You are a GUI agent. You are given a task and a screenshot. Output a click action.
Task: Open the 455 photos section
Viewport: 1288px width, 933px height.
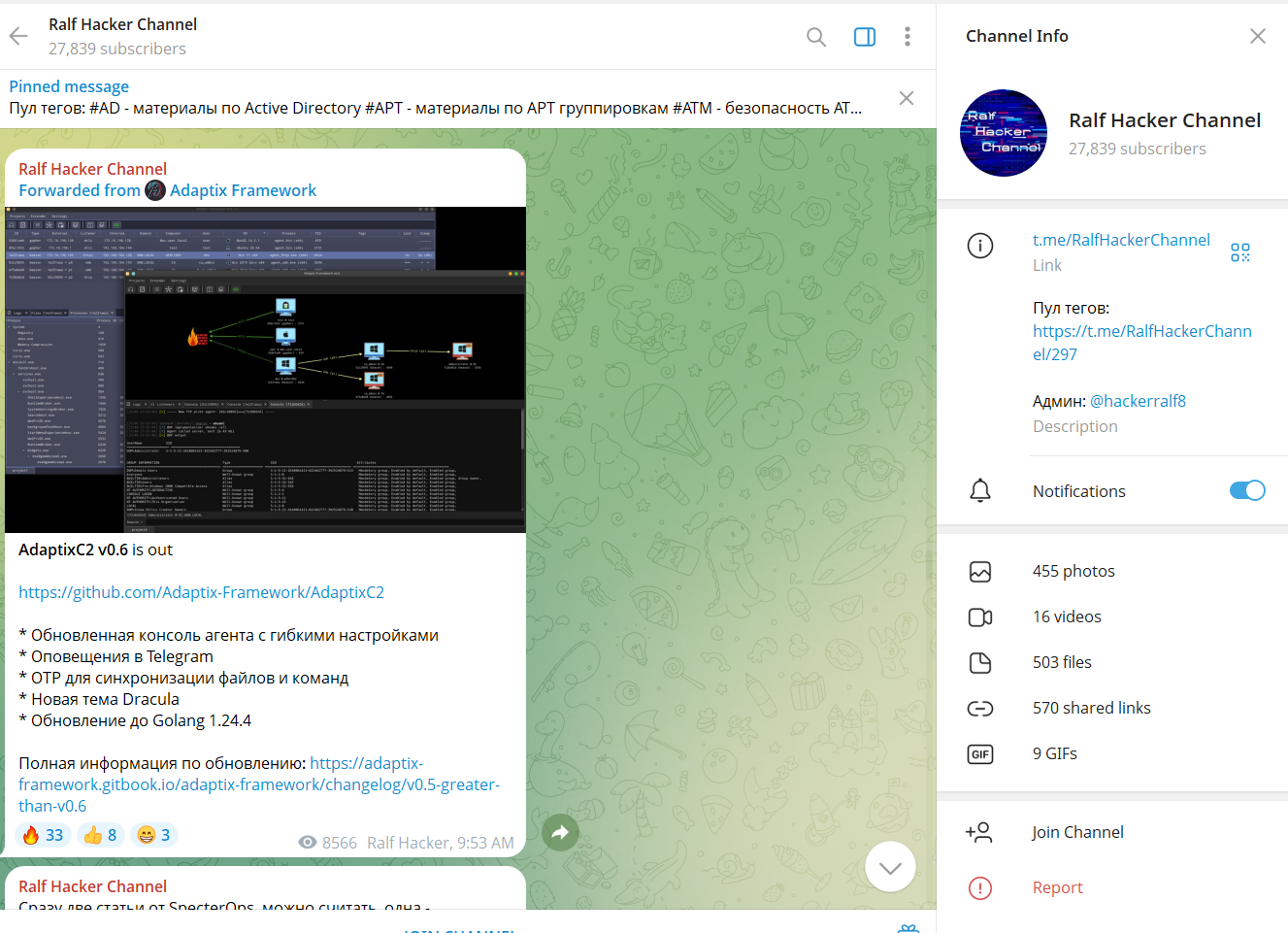[x=1073, y=571]
